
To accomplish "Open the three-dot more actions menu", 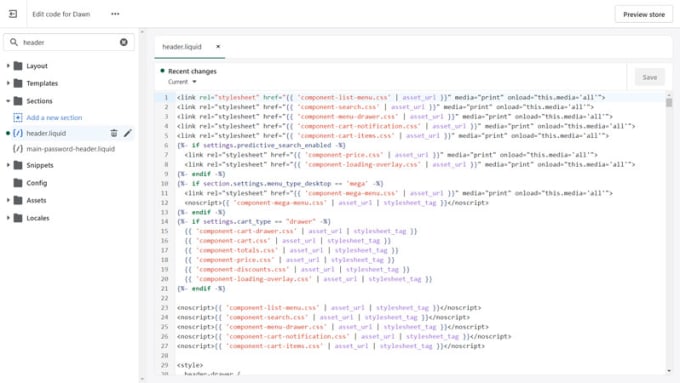I will [x=115, y=14].
